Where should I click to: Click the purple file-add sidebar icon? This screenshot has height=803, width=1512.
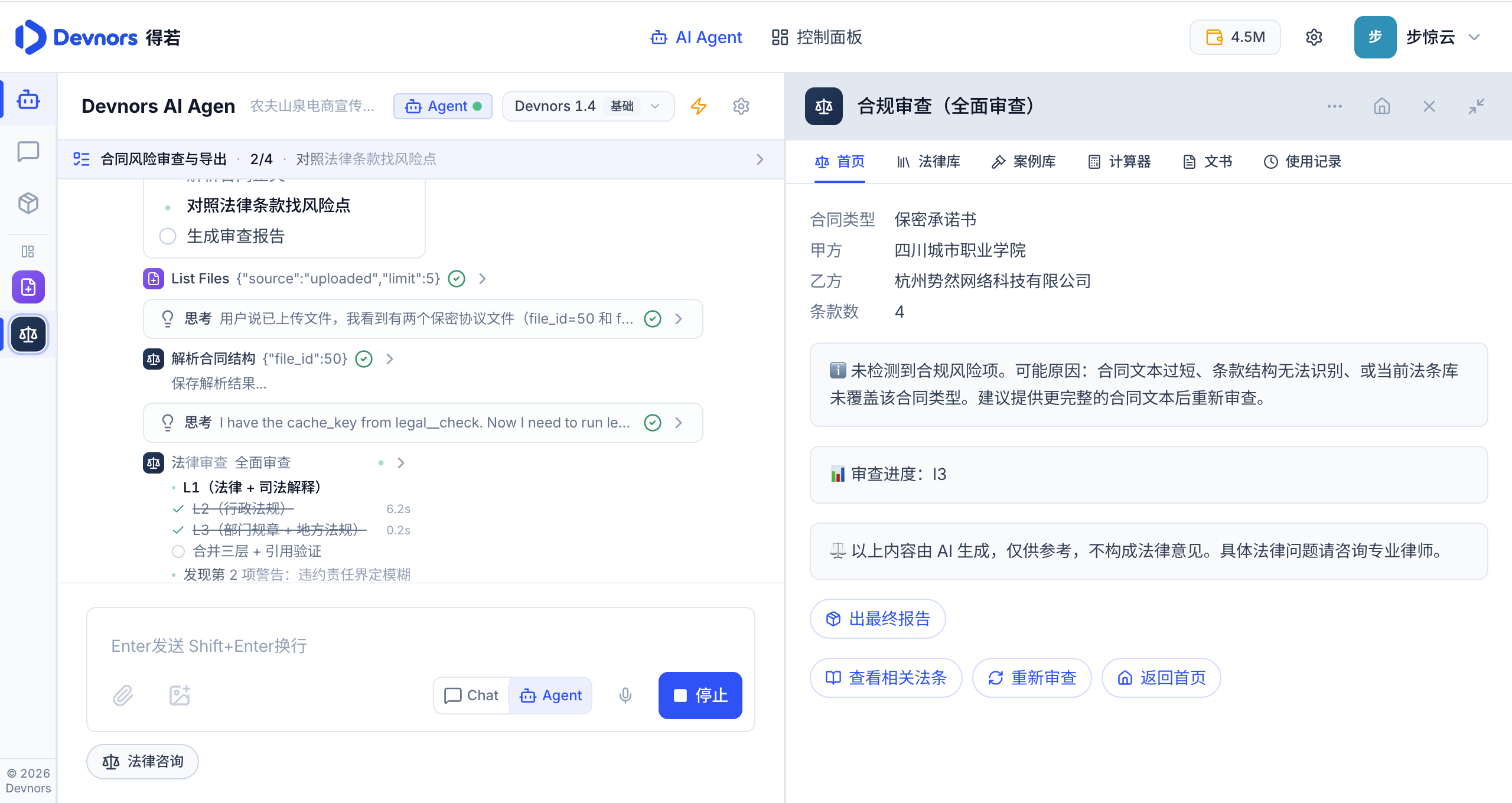(x=28, y=287)
